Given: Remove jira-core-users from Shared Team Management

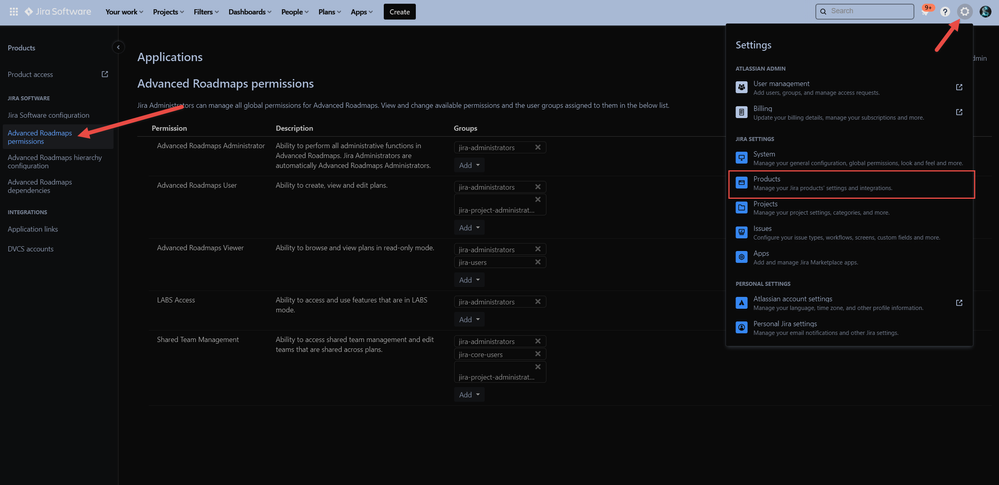Looking at the screenshot, I should (x=538, y=354).
